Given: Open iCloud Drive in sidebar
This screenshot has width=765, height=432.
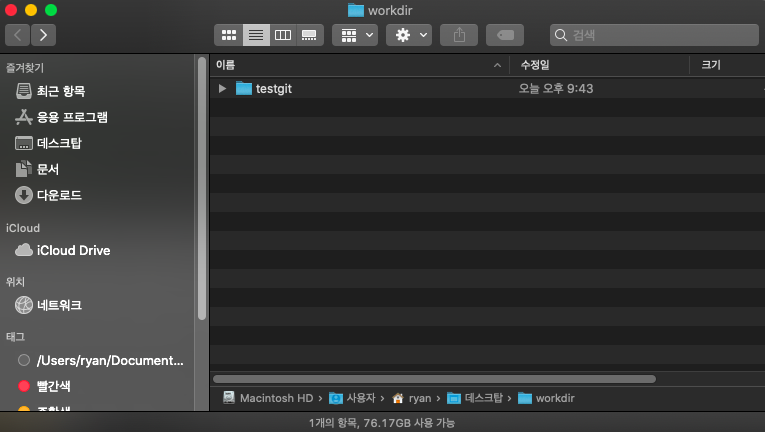Looking at the screenshot, I should (63, 250).
